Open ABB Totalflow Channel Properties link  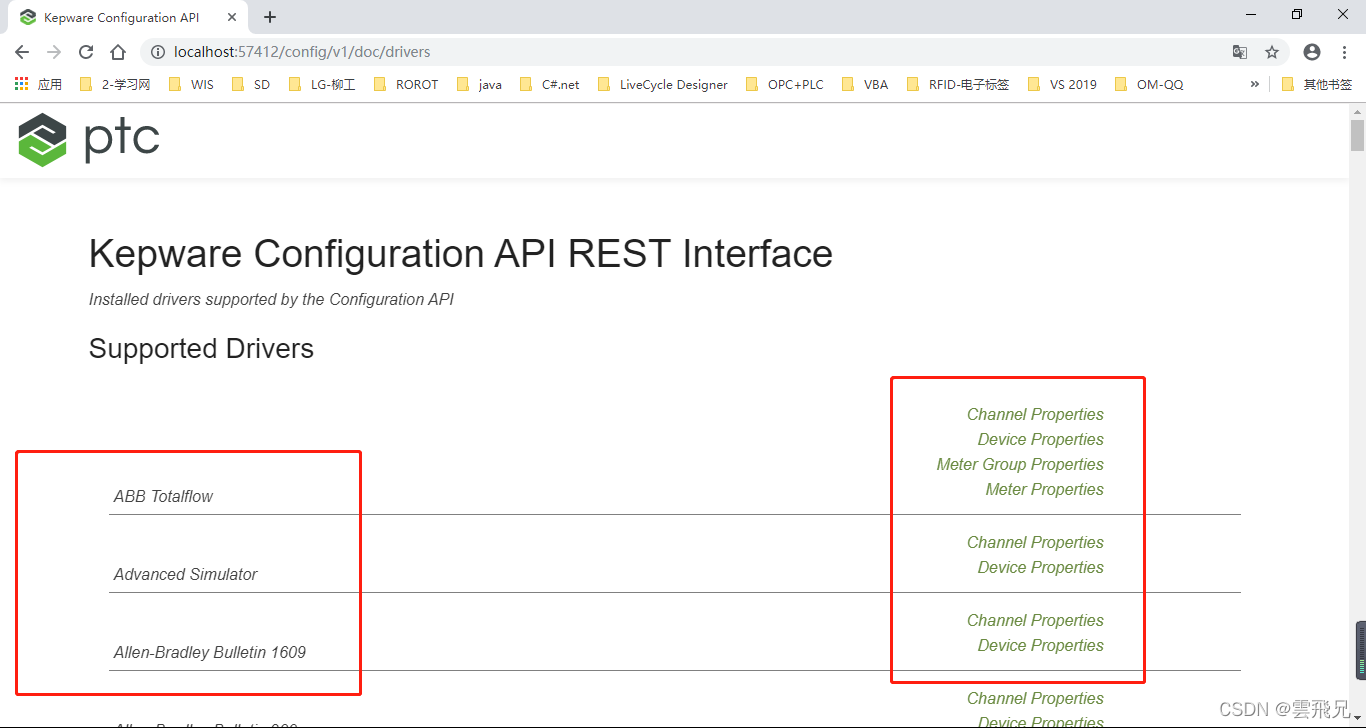(1035, 414)
